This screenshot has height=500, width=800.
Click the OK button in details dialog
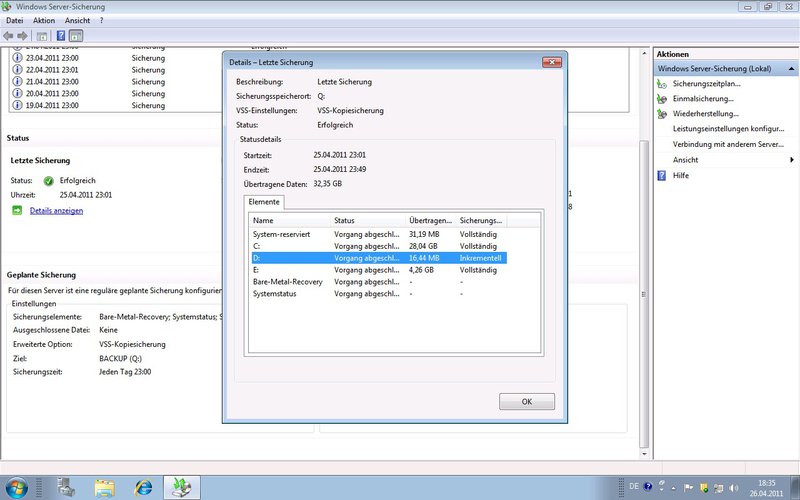[527, 402]
